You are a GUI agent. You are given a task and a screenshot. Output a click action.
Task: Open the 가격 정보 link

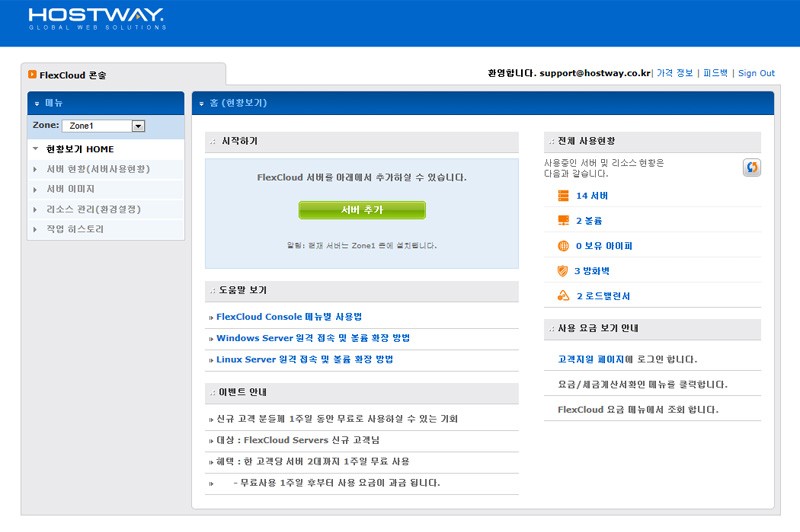(x=674, y=73)
